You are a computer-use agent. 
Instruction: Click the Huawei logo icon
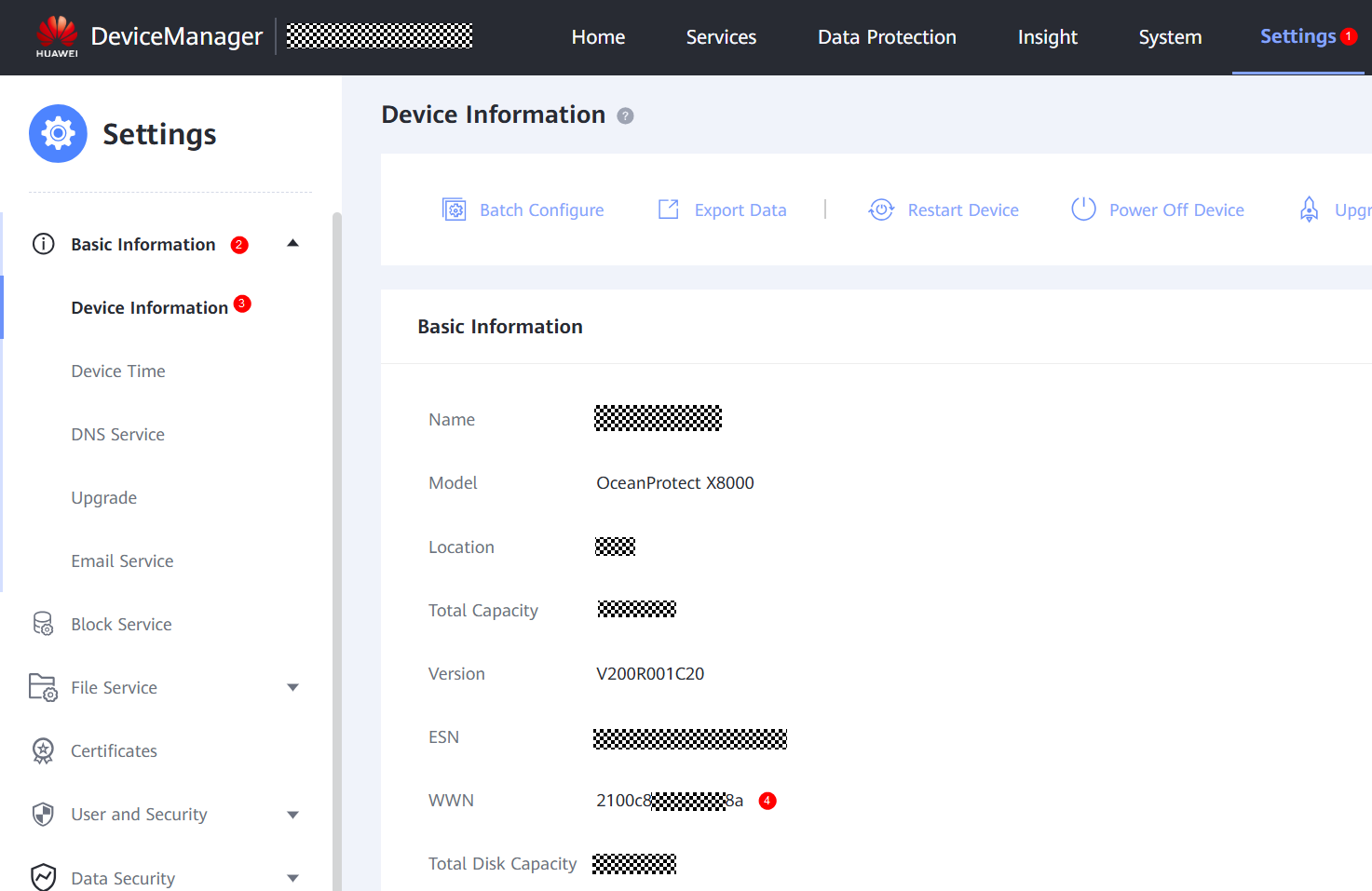pyautogui.click(x=57, y=36)
